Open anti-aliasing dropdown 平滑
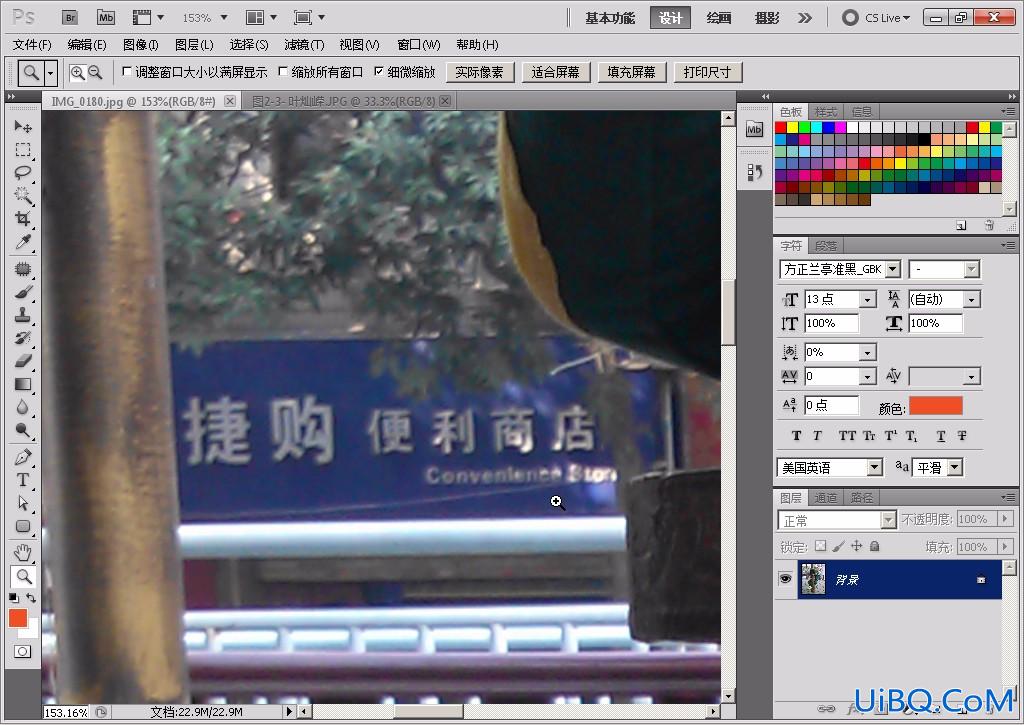The width and height of the screenshot is (1024, 725). point(955,468)
